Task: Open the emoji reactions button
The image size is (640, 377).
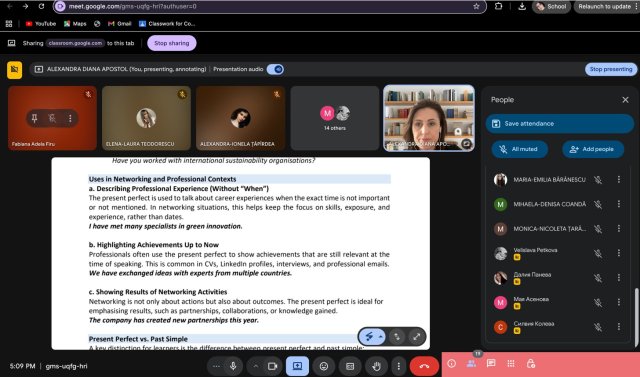Action: (324, 366)
